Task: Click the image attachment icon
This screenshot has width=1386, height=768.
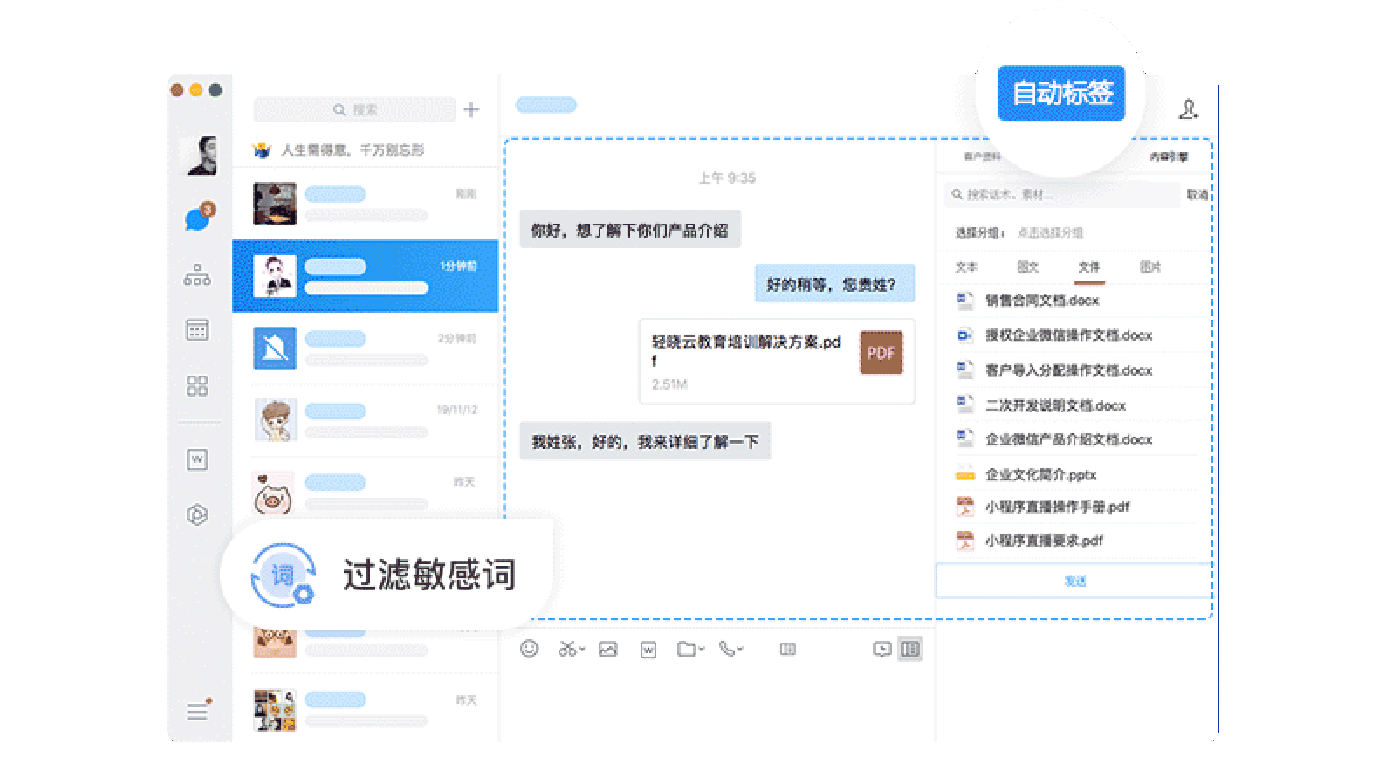Action: tap(608, 649)
